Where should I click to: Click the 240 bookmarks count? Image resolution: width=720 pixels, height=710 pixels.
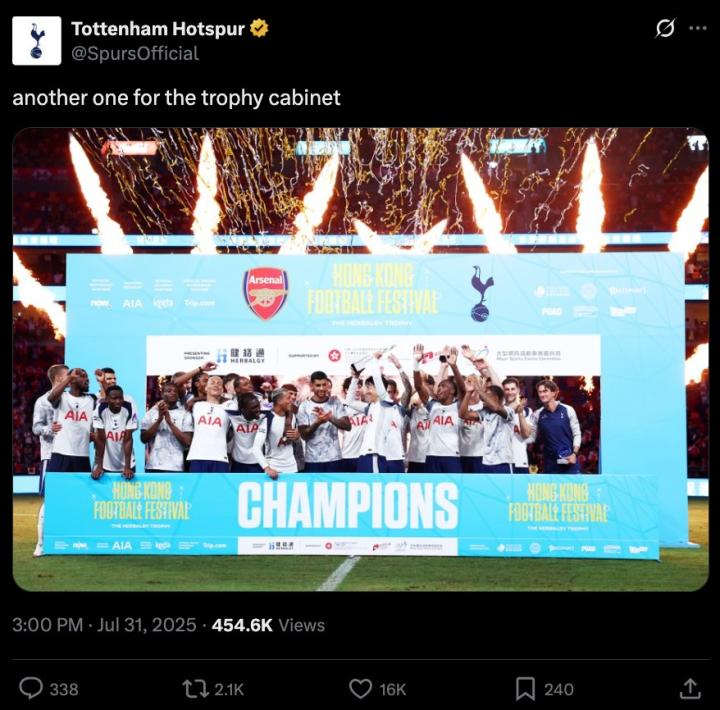[x=558, y=689]
